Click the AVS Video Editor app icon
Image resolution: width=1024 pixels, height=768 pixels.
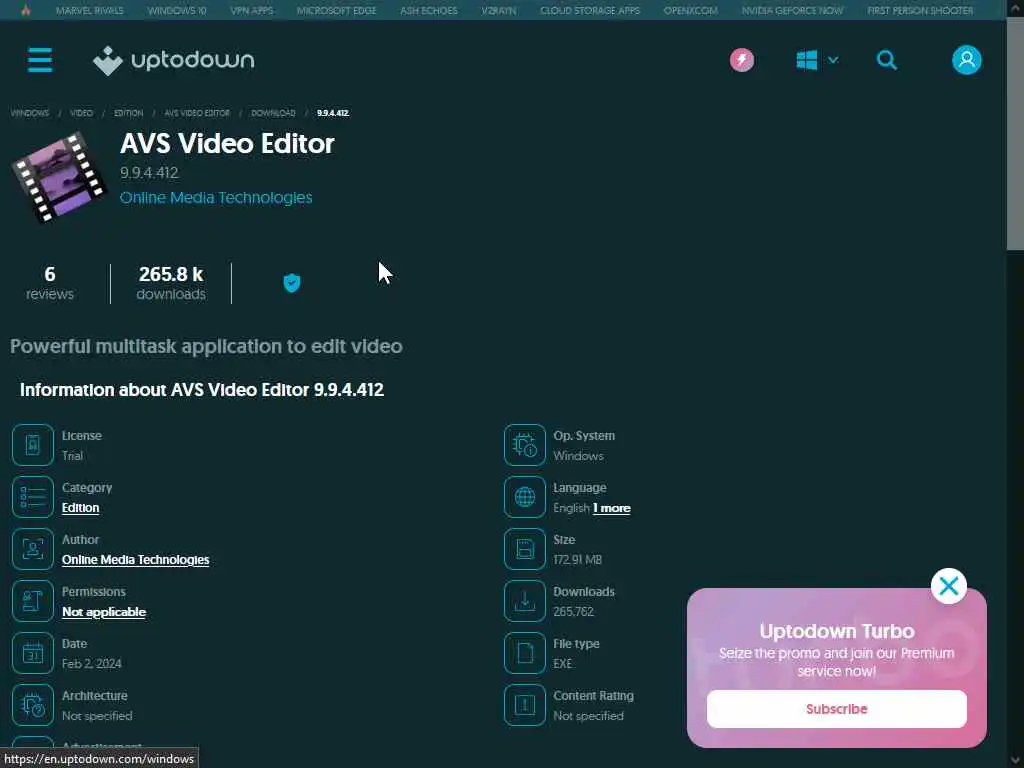58,176
